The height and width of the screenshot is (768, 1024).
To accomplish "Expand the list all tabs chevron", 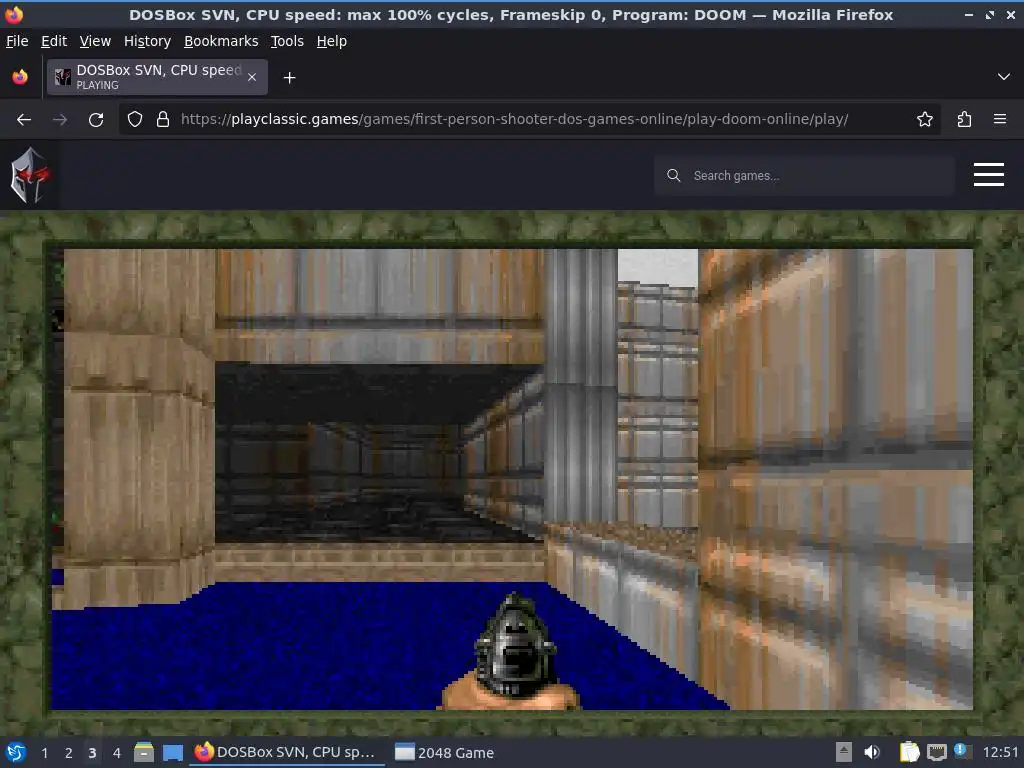I will [x=1004, y=77].
